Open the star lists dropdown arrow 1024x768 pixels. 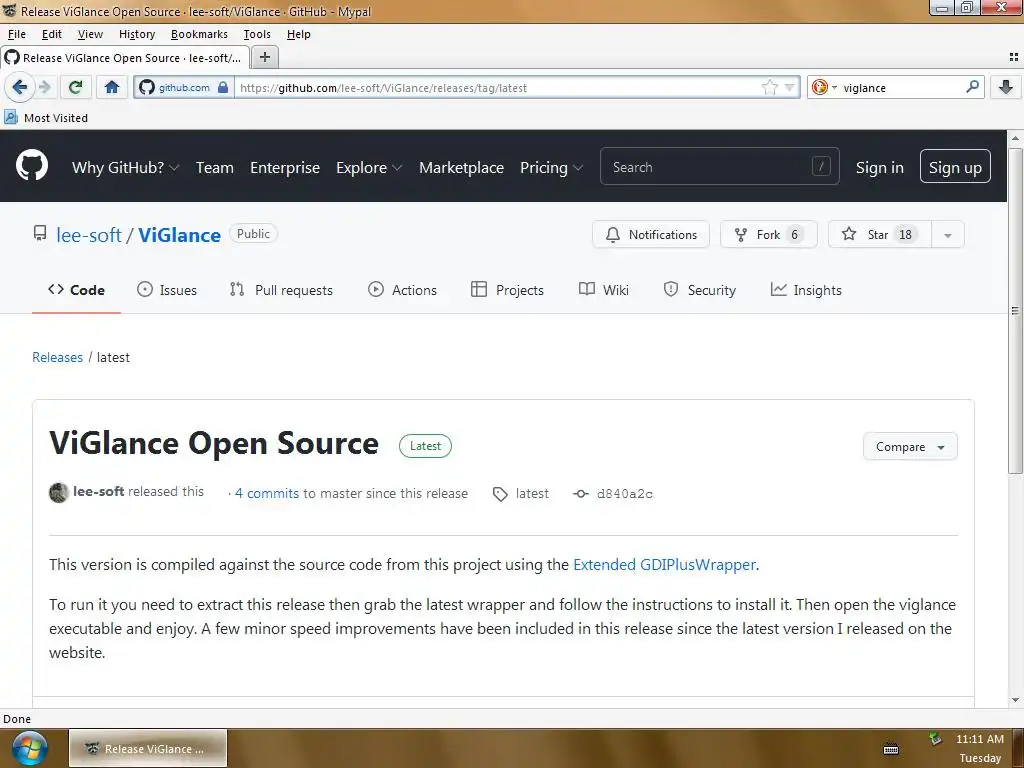(948, 234)
